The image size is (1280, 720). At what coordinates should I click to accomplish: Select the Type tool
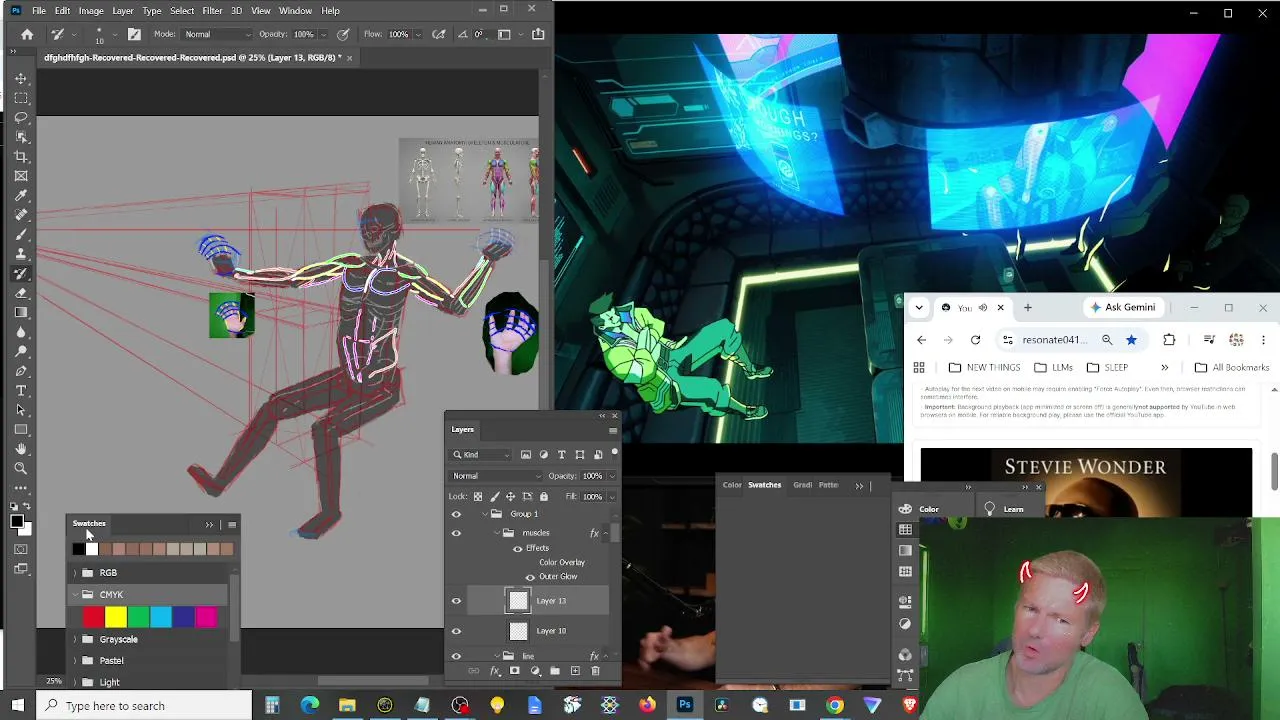tap(21, 390)
